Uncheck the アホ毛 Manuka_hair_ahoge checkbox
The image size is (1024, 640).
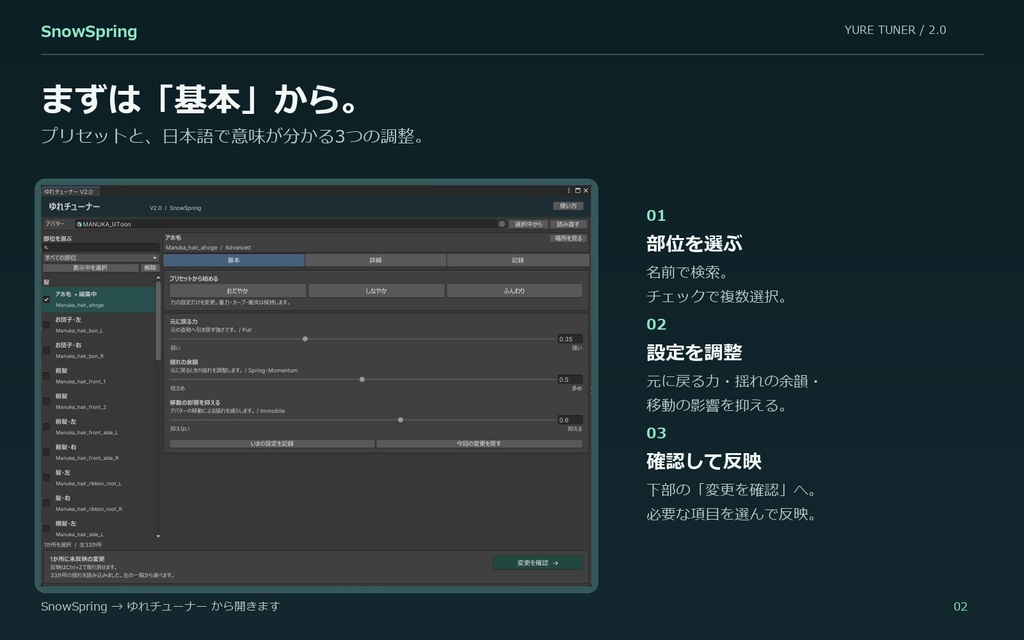coord(46,299)
